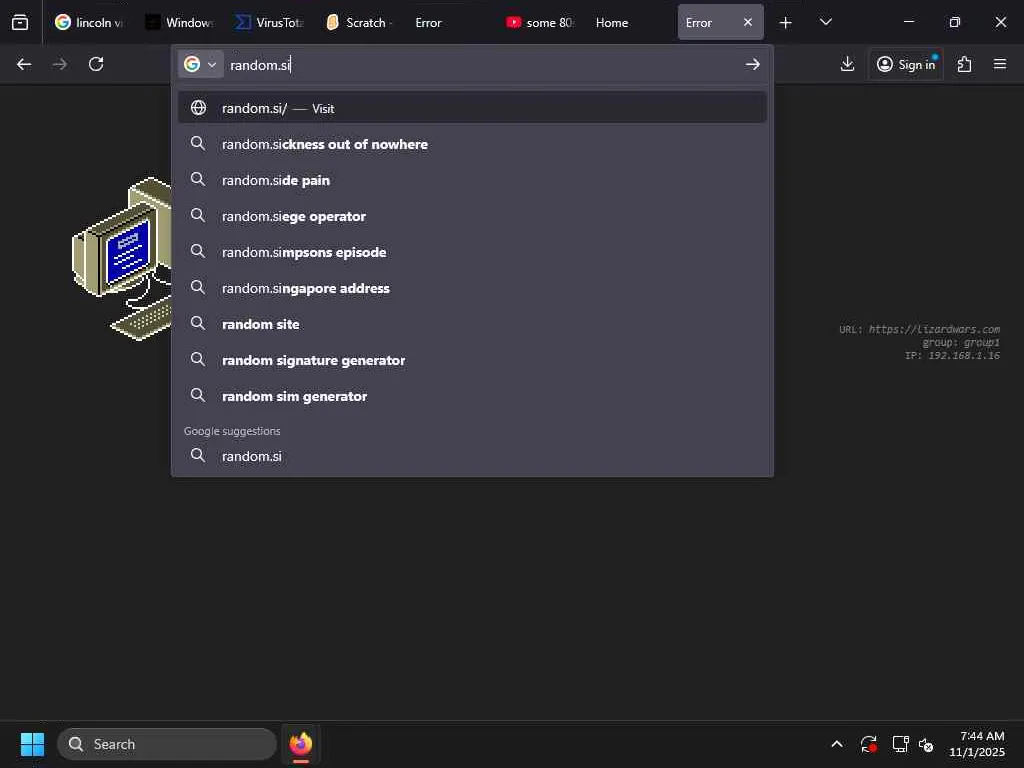The height and width of the screenshot is (768, 1024).
Task: Go back to the previous page
Action: (24, 64)
